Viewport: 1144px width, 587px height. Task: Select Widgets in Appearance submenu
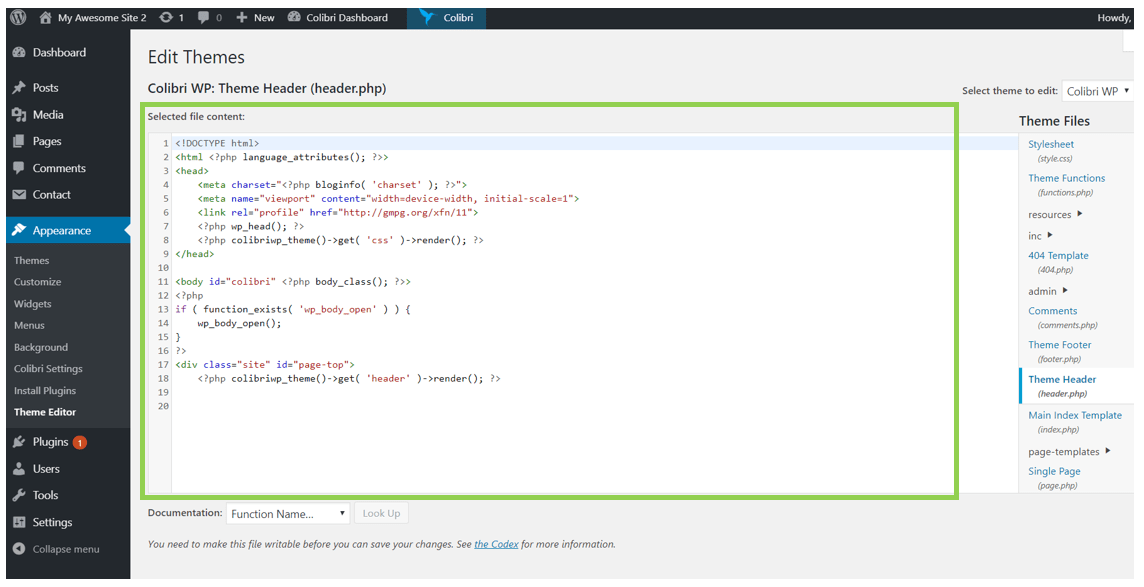tap(33, 304)
